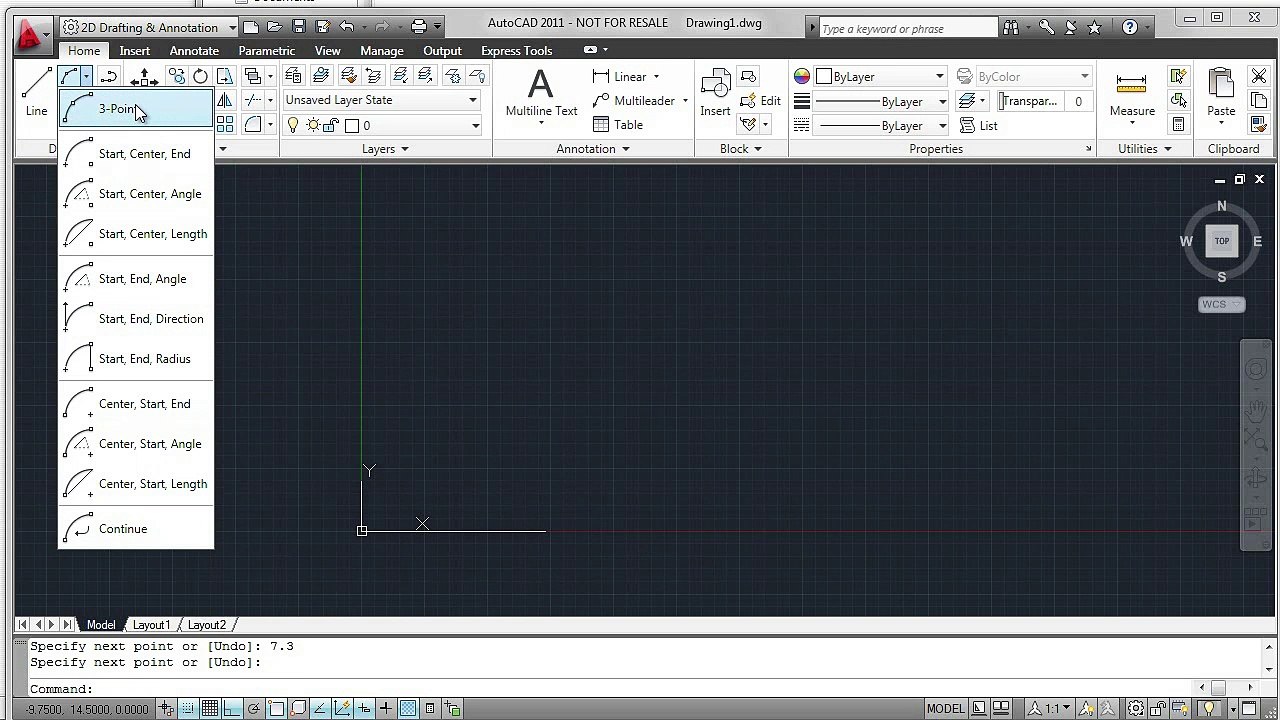The height and width of the screenshot is (720, 1280).
Task: Expand the Layers panel
Action: pos(385,149)
